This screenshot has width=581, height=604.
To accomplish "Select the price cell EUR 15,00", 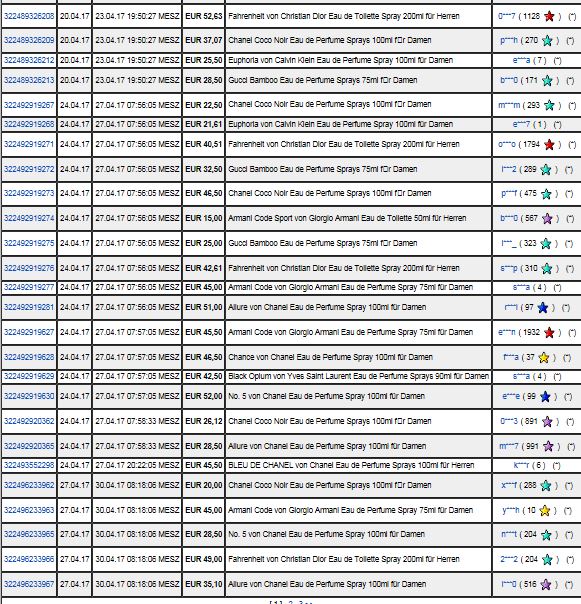I will click(203, 218).
